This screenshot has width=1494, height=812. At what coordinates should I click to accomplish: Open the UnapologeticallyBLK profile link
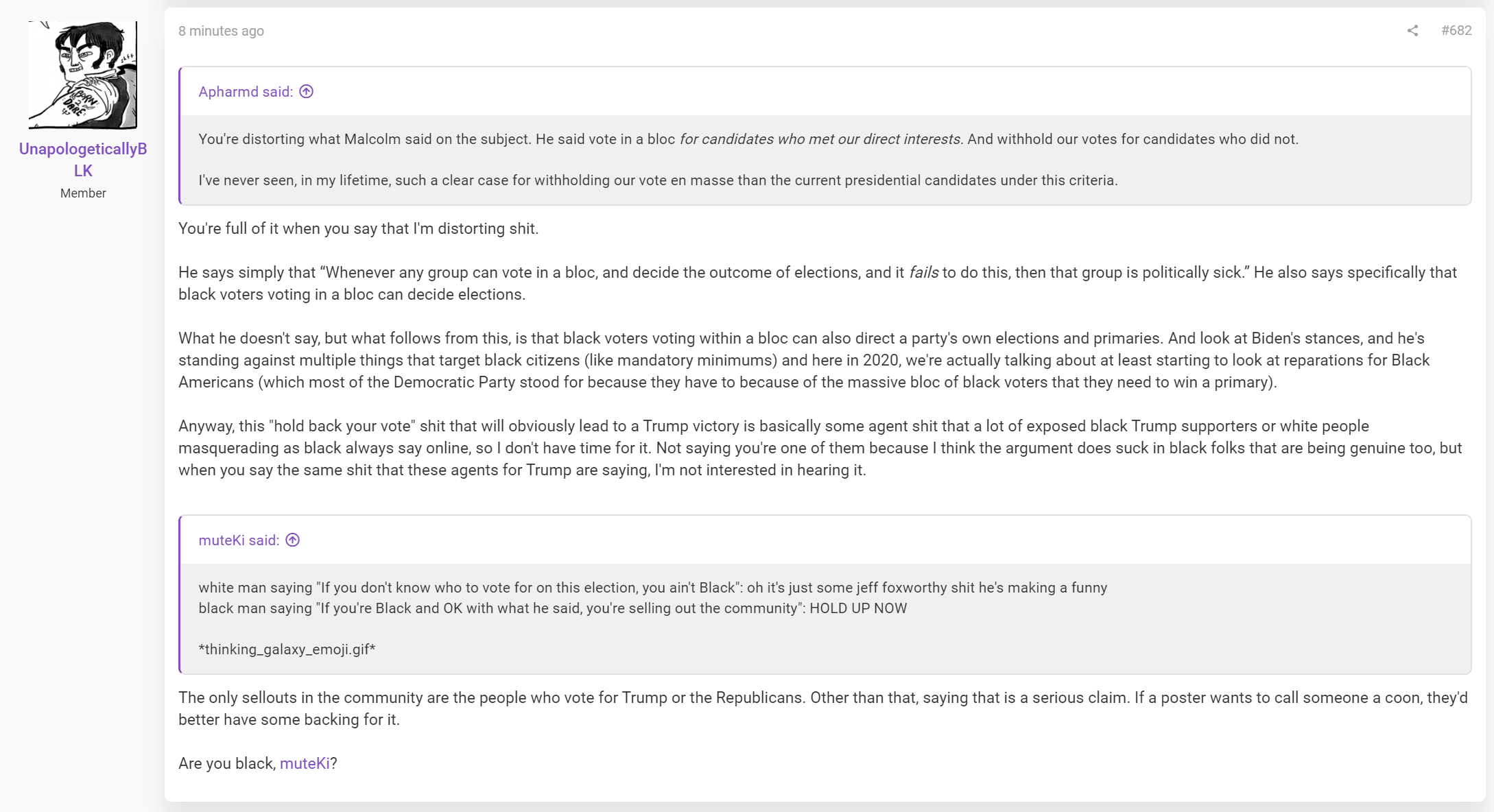[83, 160]
